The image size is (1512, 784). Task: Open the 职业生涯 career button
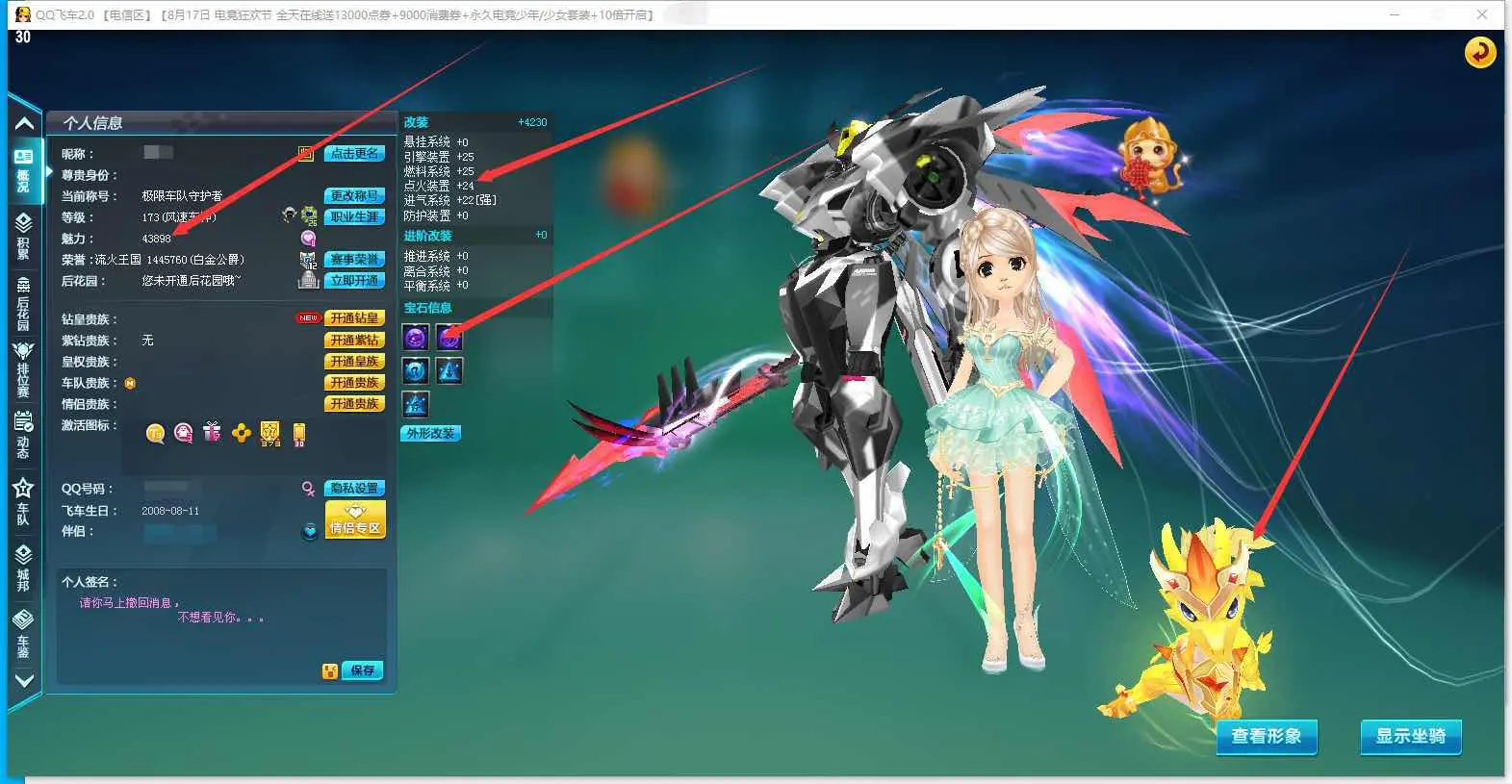point(354,217)
